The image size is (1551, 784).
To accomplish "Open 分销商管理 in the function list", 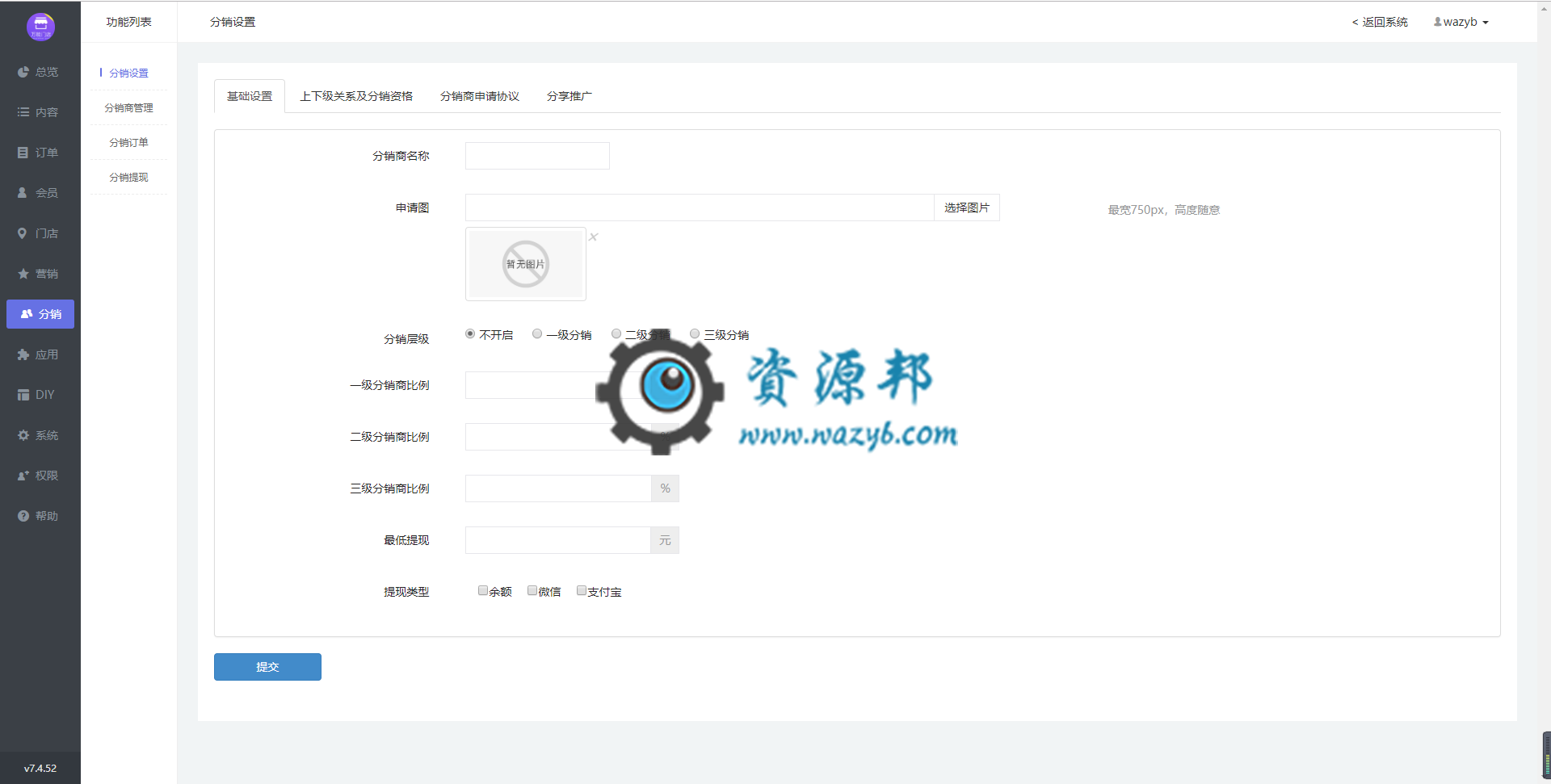I will coord(129,107).
